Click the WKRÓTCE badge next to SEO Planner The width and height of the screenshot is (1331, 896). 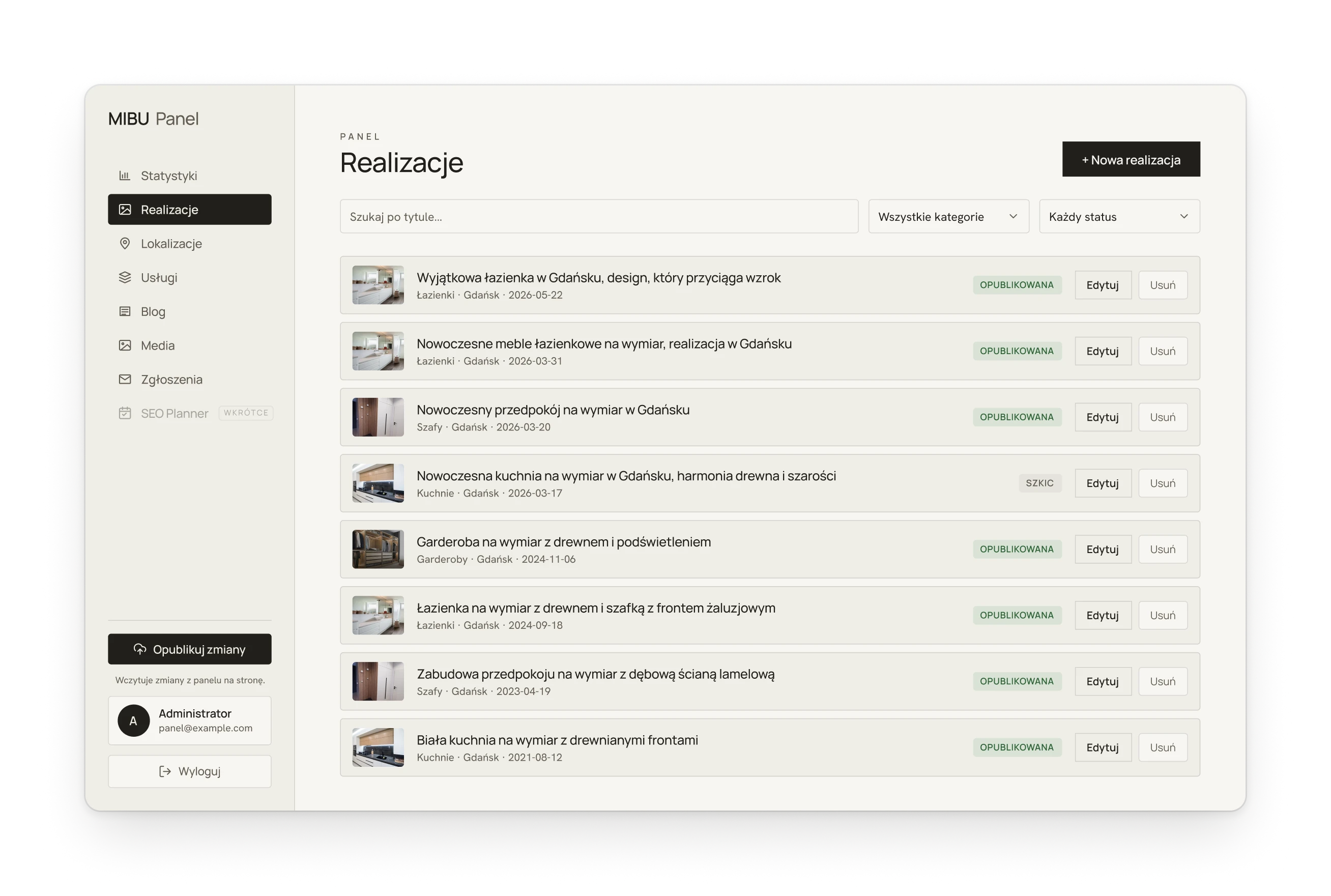[246, 413]
